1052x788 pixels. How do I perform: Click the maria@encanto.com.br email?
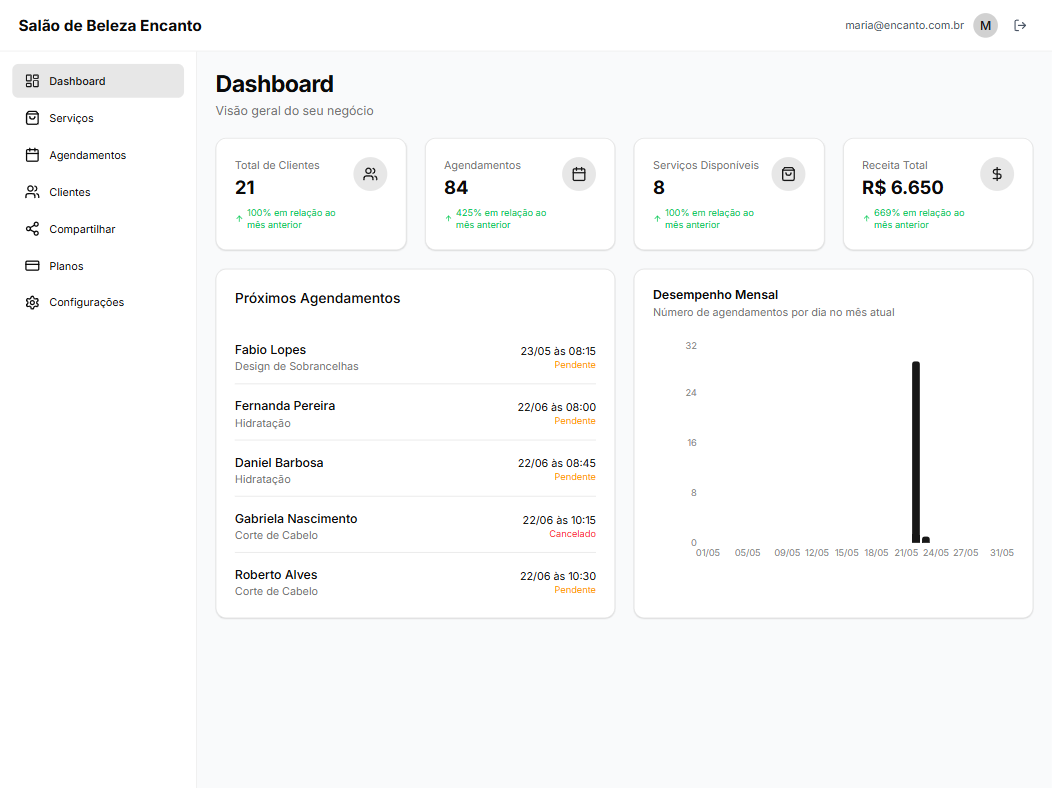point(904,26)
